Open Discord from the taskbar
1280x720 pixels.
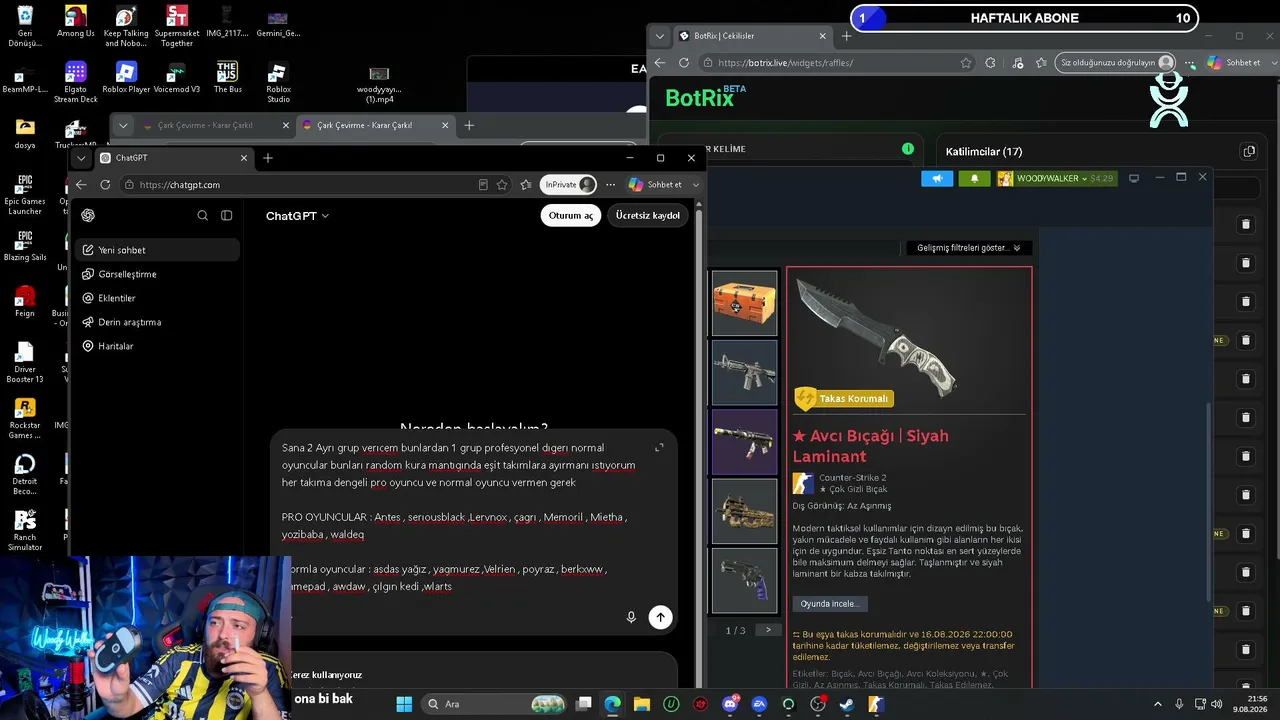(730, 704)
